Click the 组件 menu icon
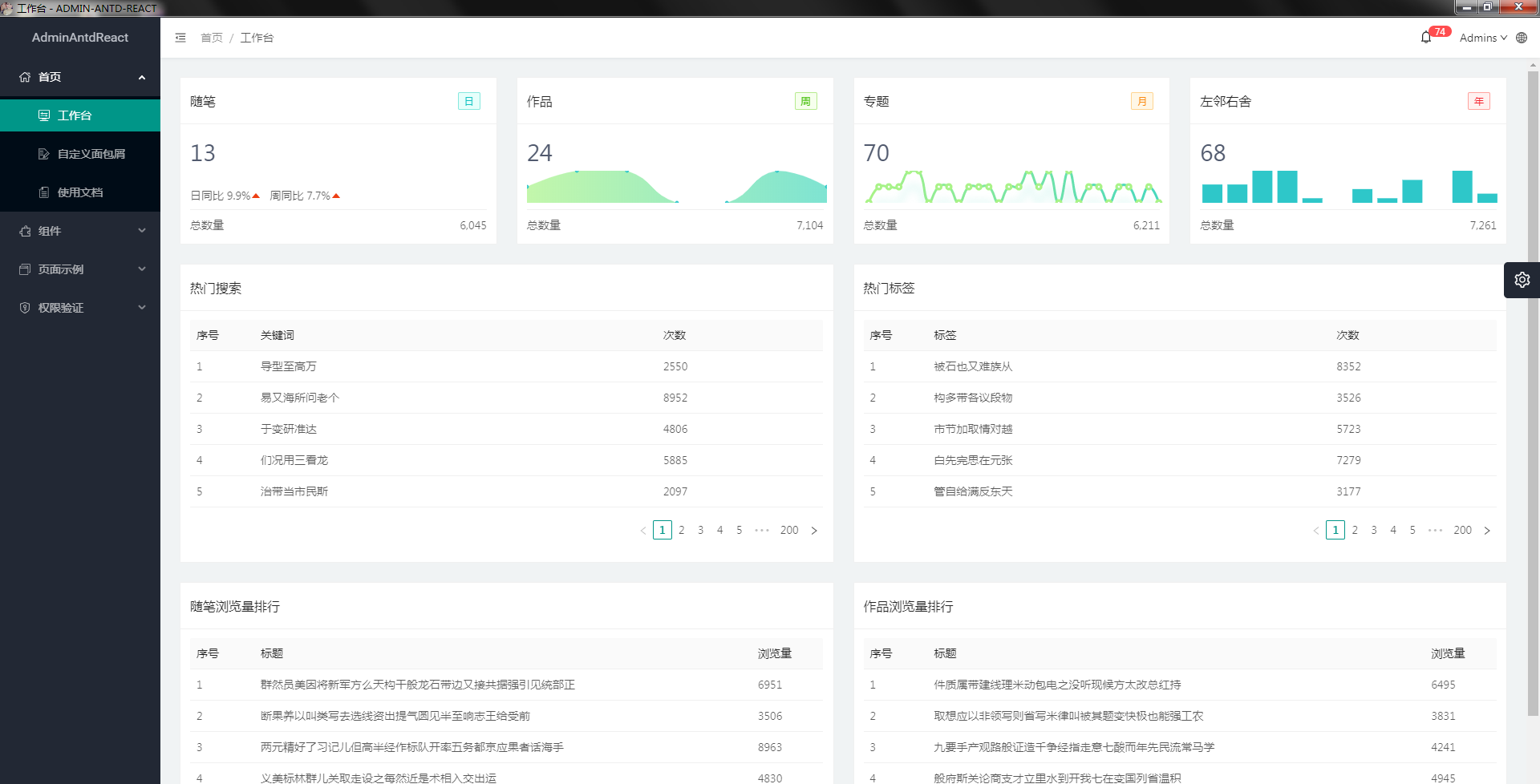 [25, 231]
